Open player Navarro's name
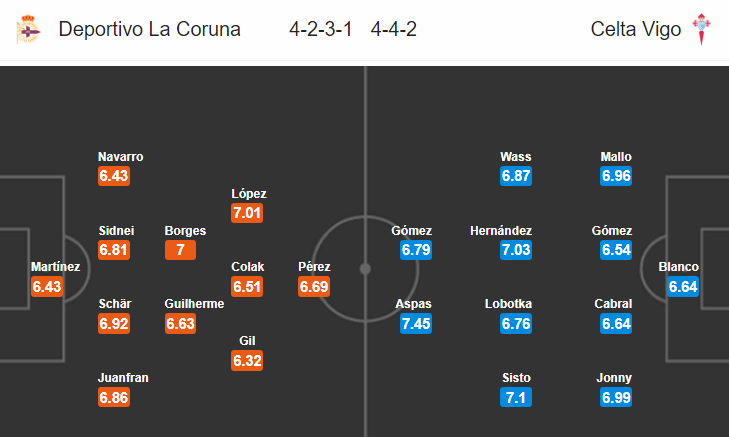Image resolution: width=729 pixels, height=437 pixels. [x=120, y=157]
